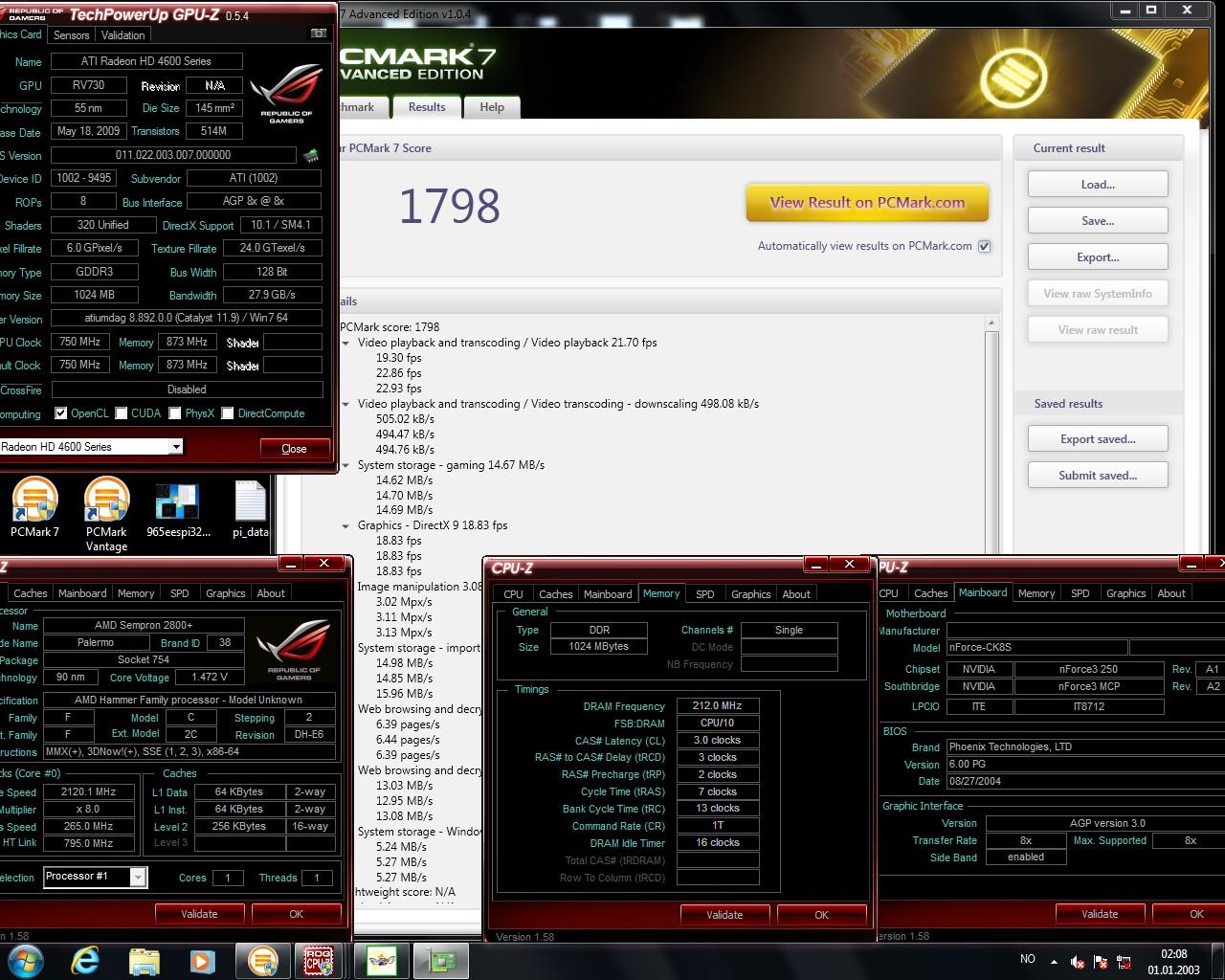Click View Result on PCMark.com button
Screen dimensions: 1225x980
[867, 203]
